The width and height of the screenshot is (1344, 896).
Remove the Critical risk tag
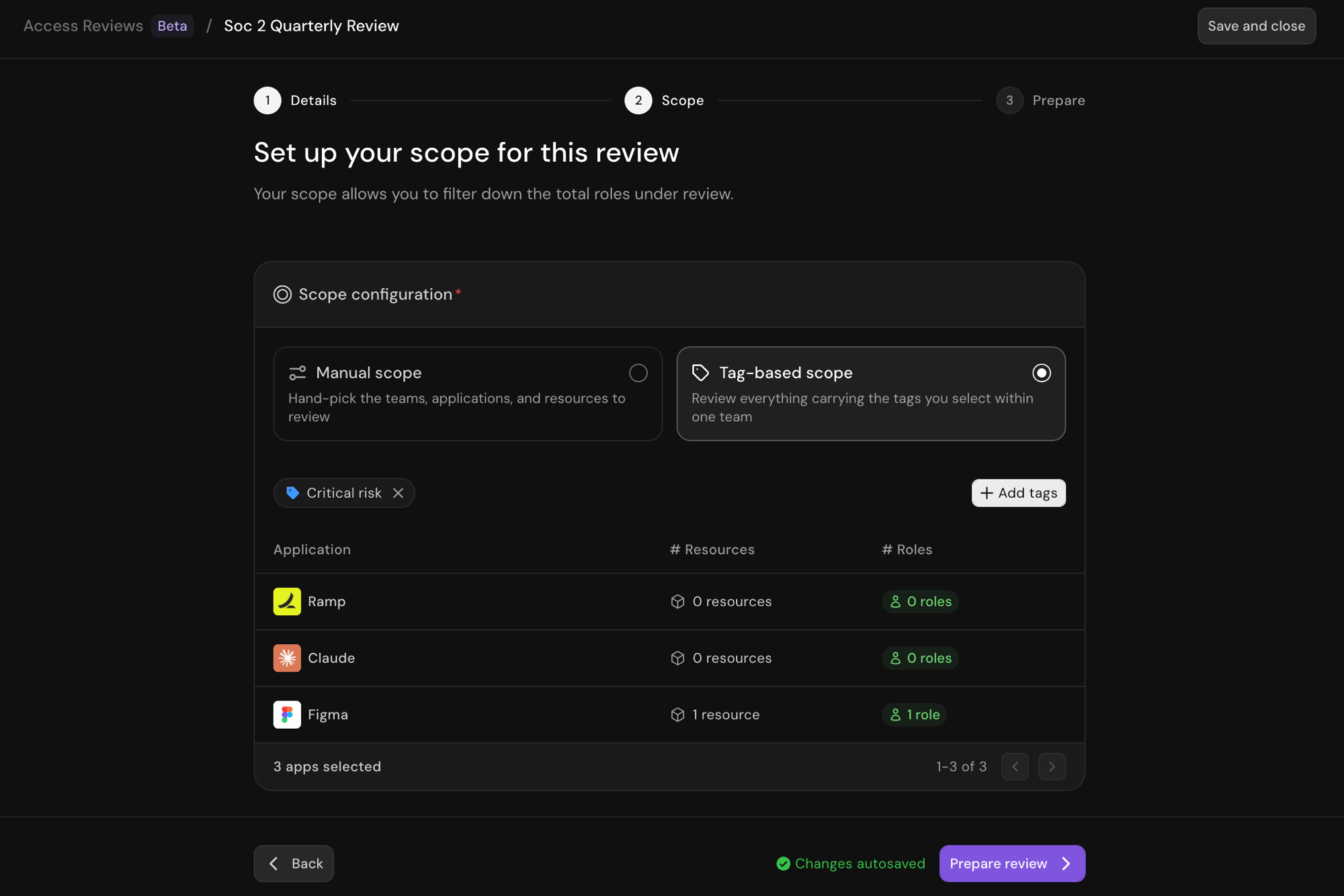pos(398,493)
